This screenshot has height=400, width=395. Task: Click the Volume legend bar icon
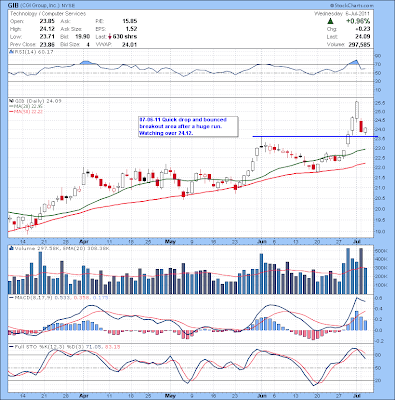point(11,248)
